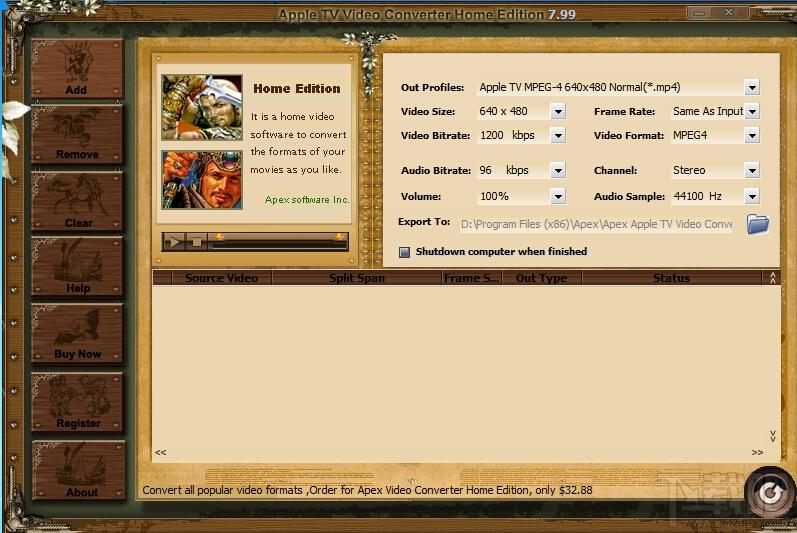
Task: Expand the Out Profiles dropdown
Action: (x=752, y=87)
